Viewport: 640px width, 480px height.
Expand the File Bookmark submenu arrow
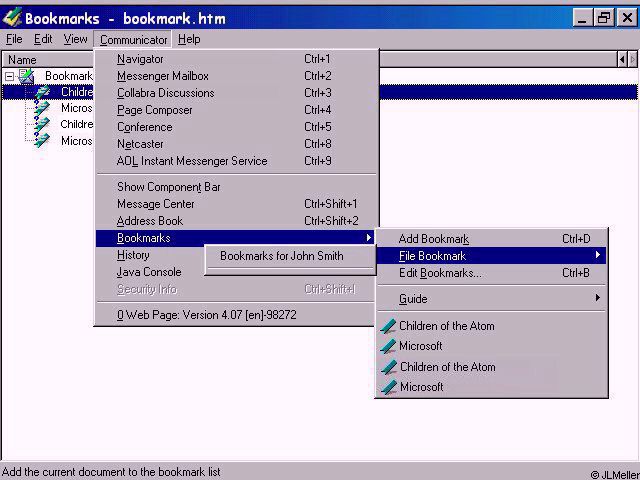tap(598, 256)
